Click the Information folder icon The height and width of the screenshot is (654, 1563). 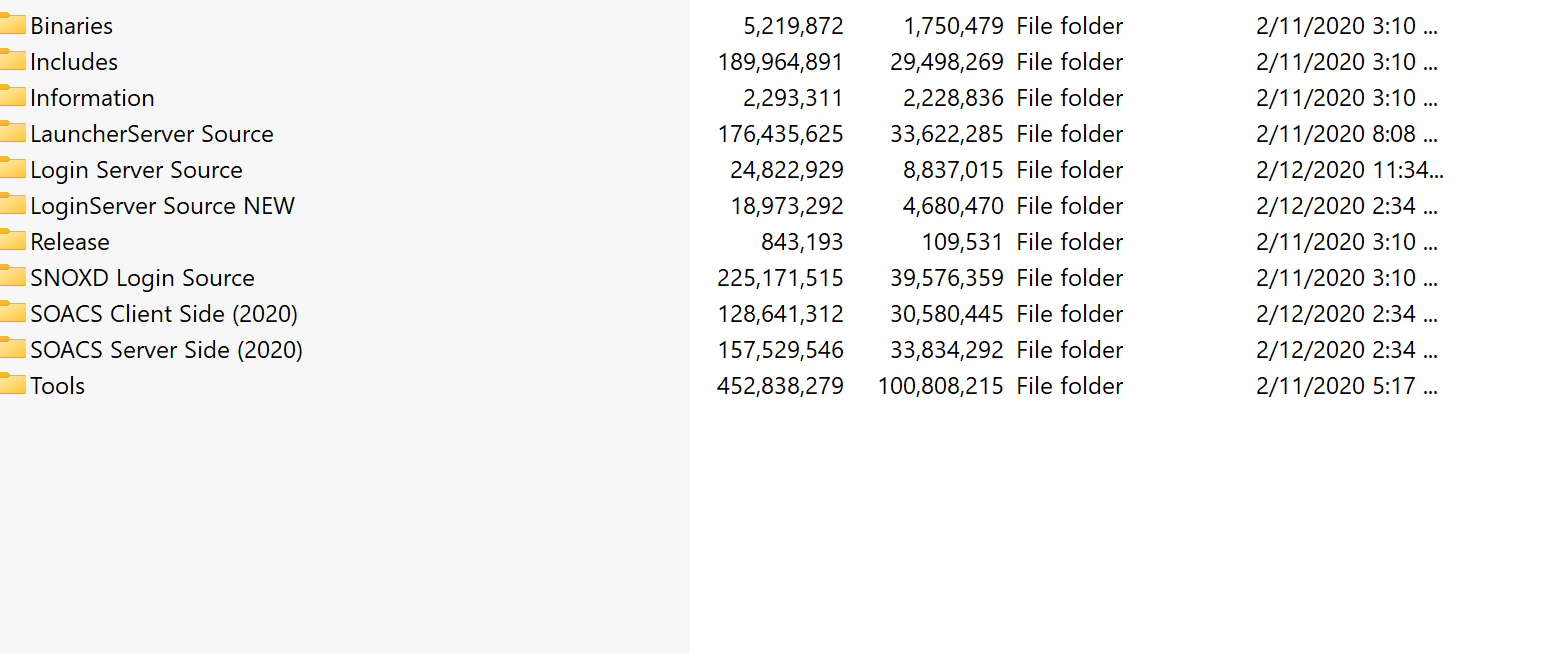[12, 98]
